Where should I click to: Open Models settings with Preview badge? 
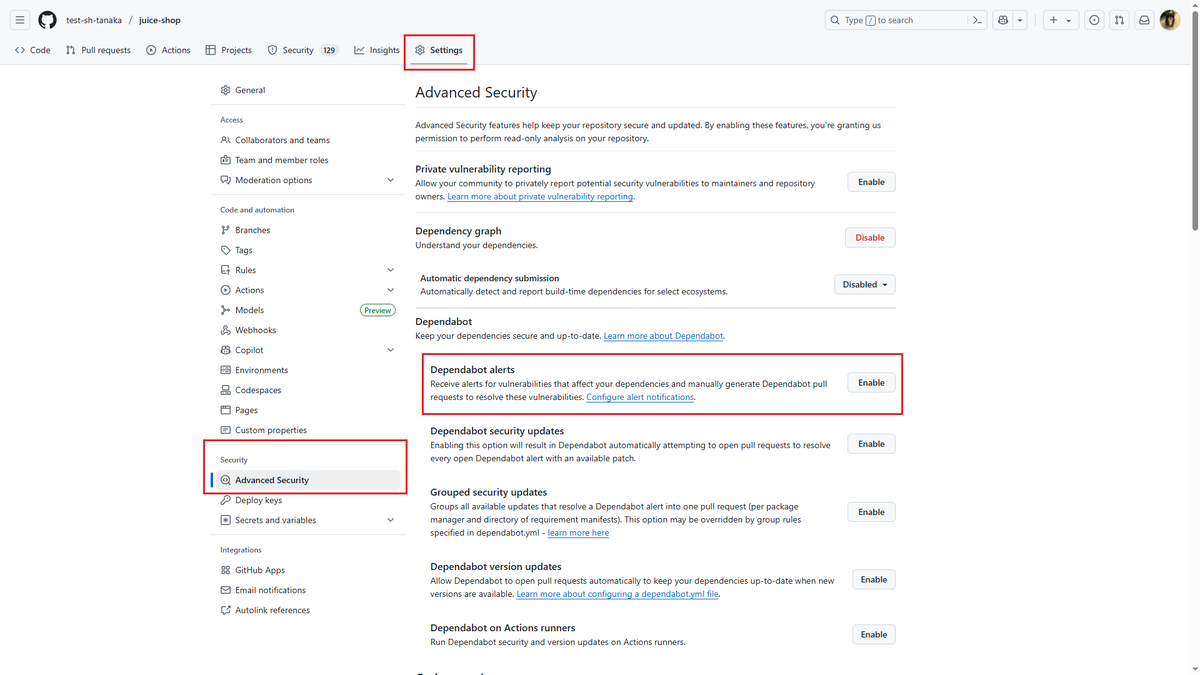(x=307, y=310)
